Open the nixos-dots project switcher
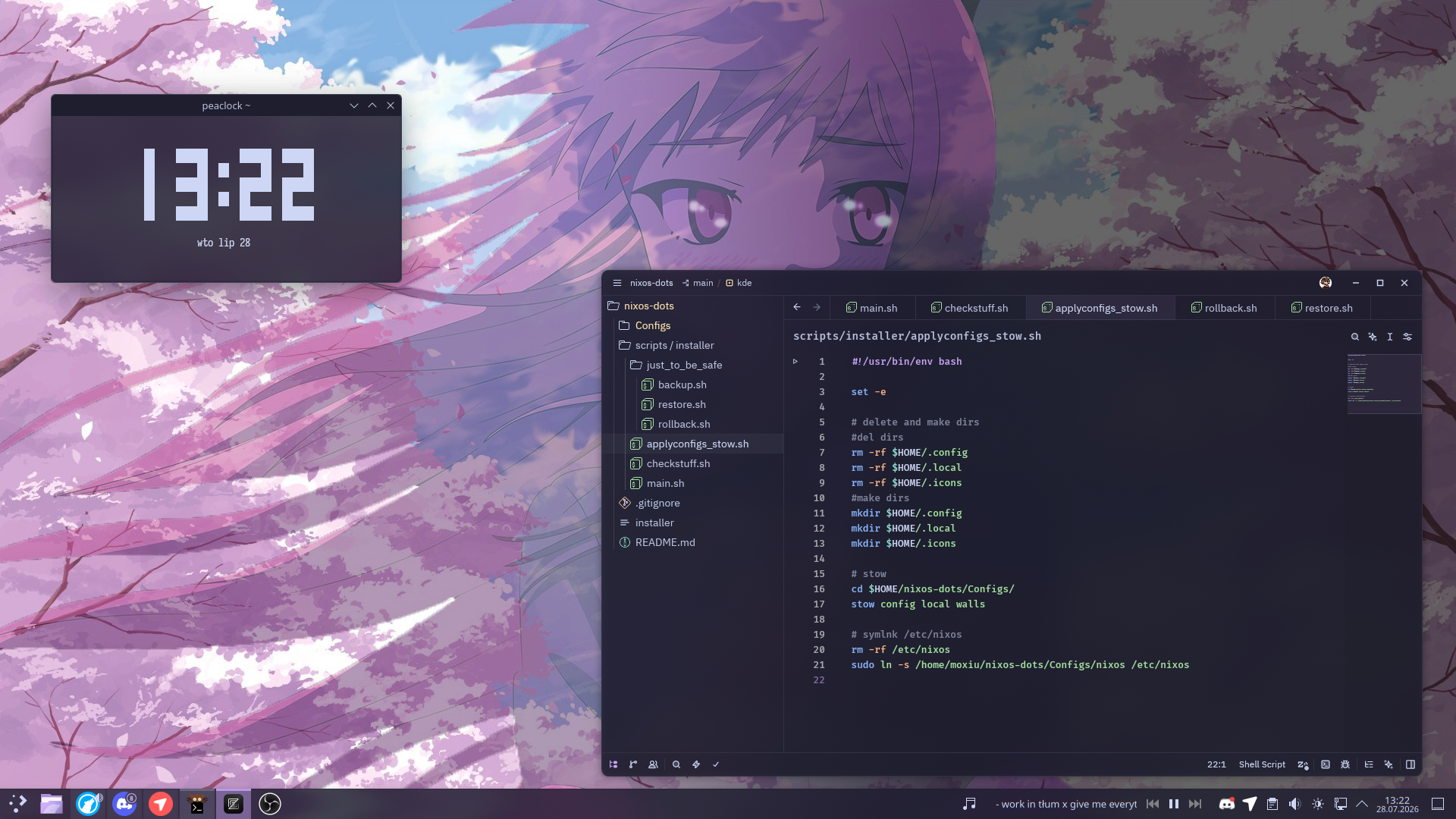The height and width of the screenshot is (819, 1456). click(651, 283)
